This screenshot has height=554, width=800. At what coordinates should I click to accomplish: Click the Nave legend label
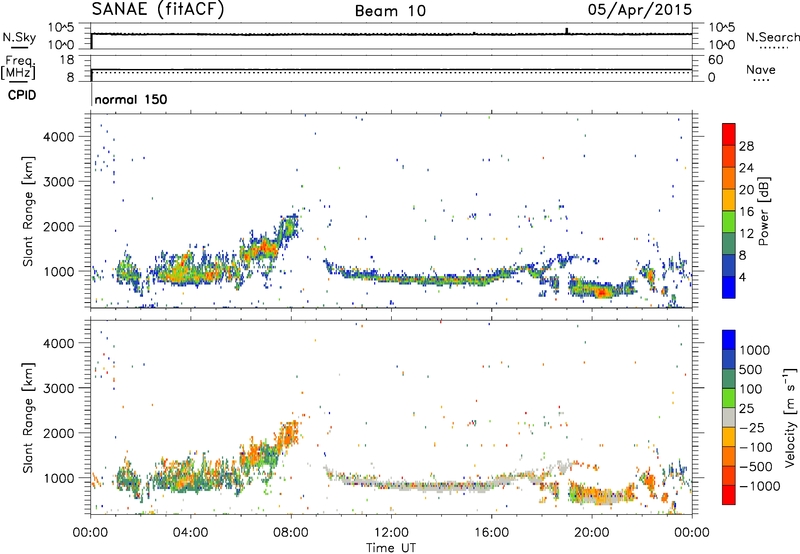[x=761, y=70]
